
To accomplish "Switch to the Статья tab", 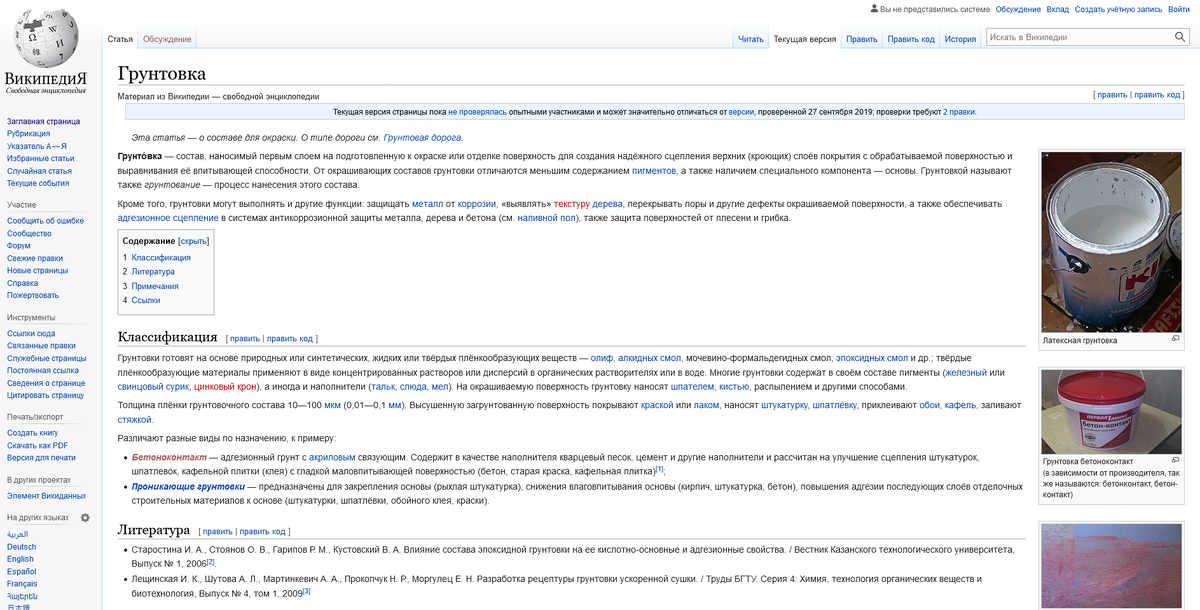I will 120,39.
